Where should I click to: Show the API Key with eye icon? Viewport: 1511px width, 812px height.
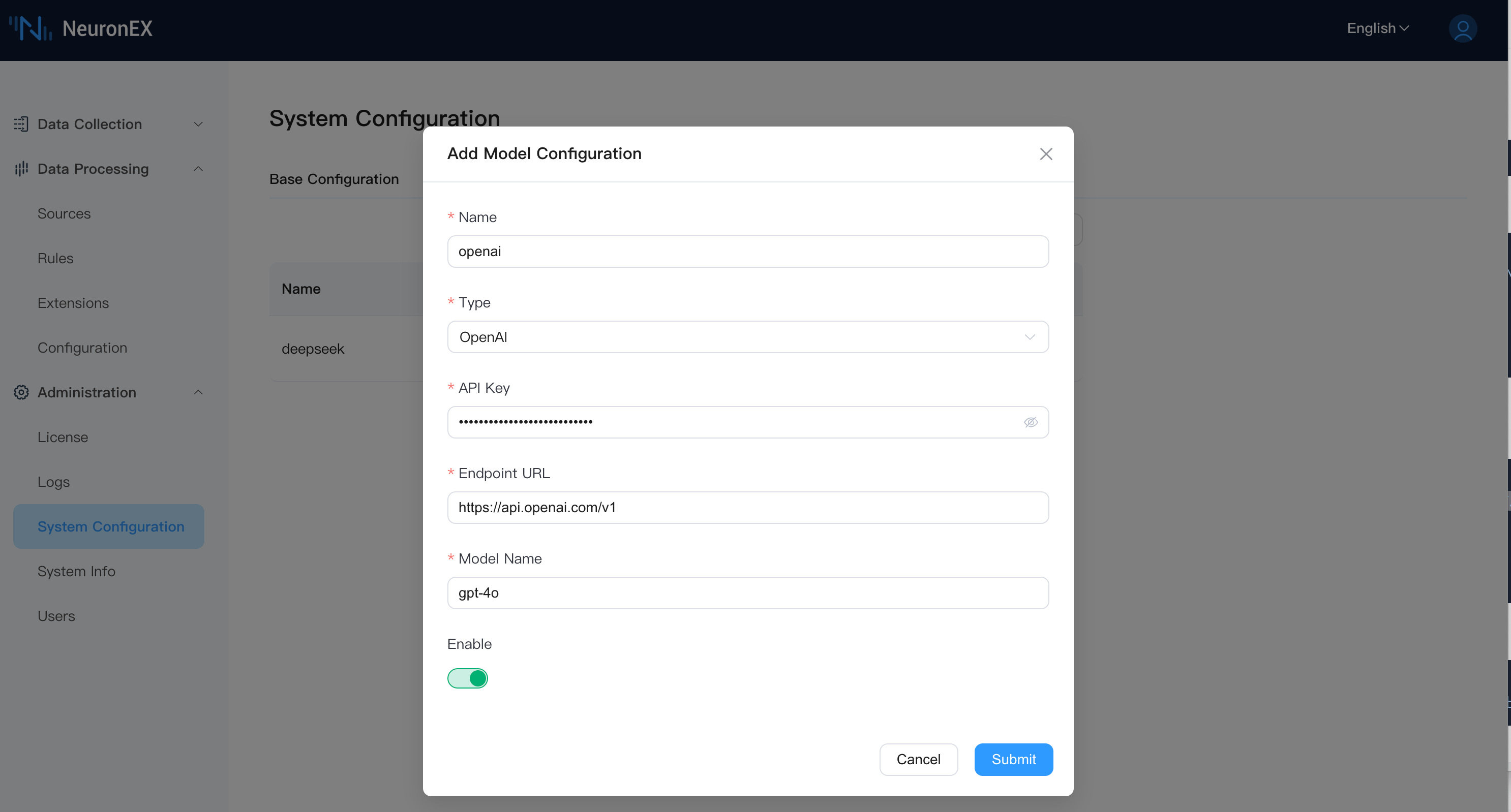pyautogui.click(x=1030, y=422)
